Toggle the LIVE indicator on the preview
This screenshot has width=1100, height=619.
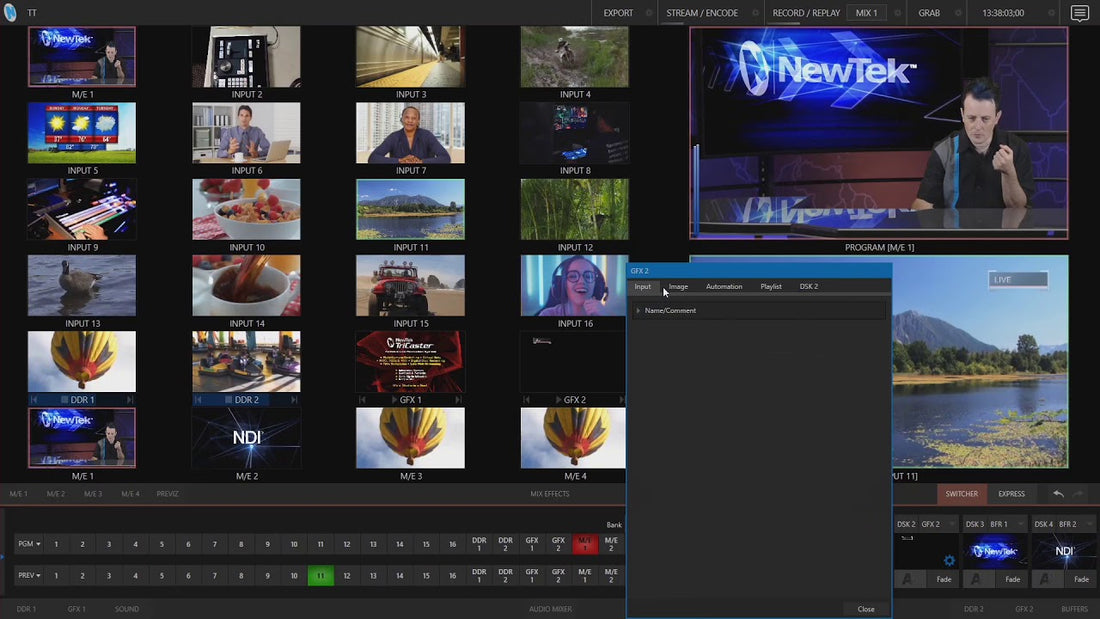coord(1018,279)
